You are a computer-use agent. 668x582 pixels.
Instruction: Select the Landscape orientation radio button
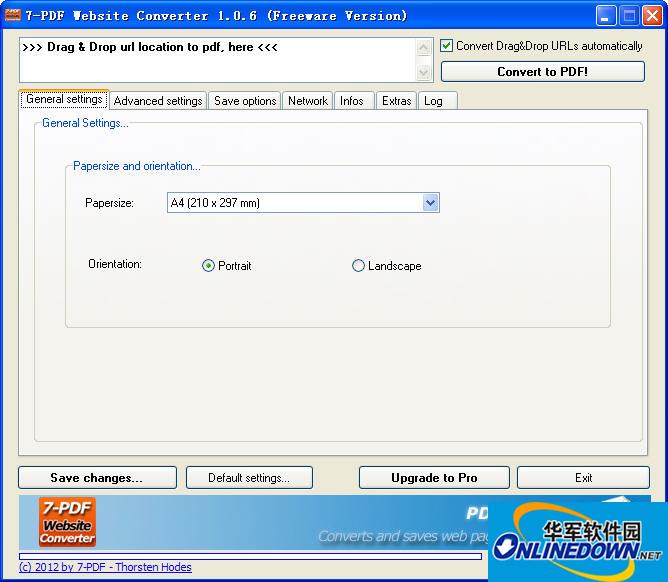click(358, 266)
